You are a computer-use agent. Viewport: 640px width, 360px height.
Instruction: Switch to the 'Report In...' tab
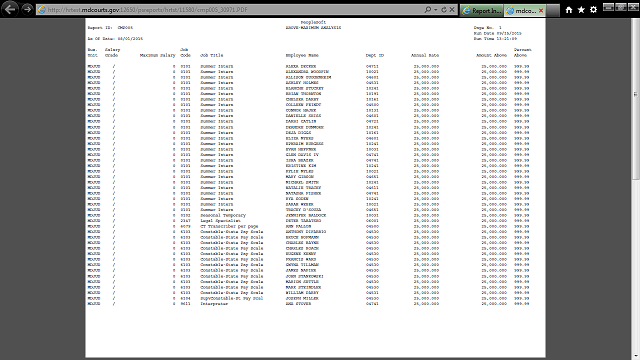(482, 11)
